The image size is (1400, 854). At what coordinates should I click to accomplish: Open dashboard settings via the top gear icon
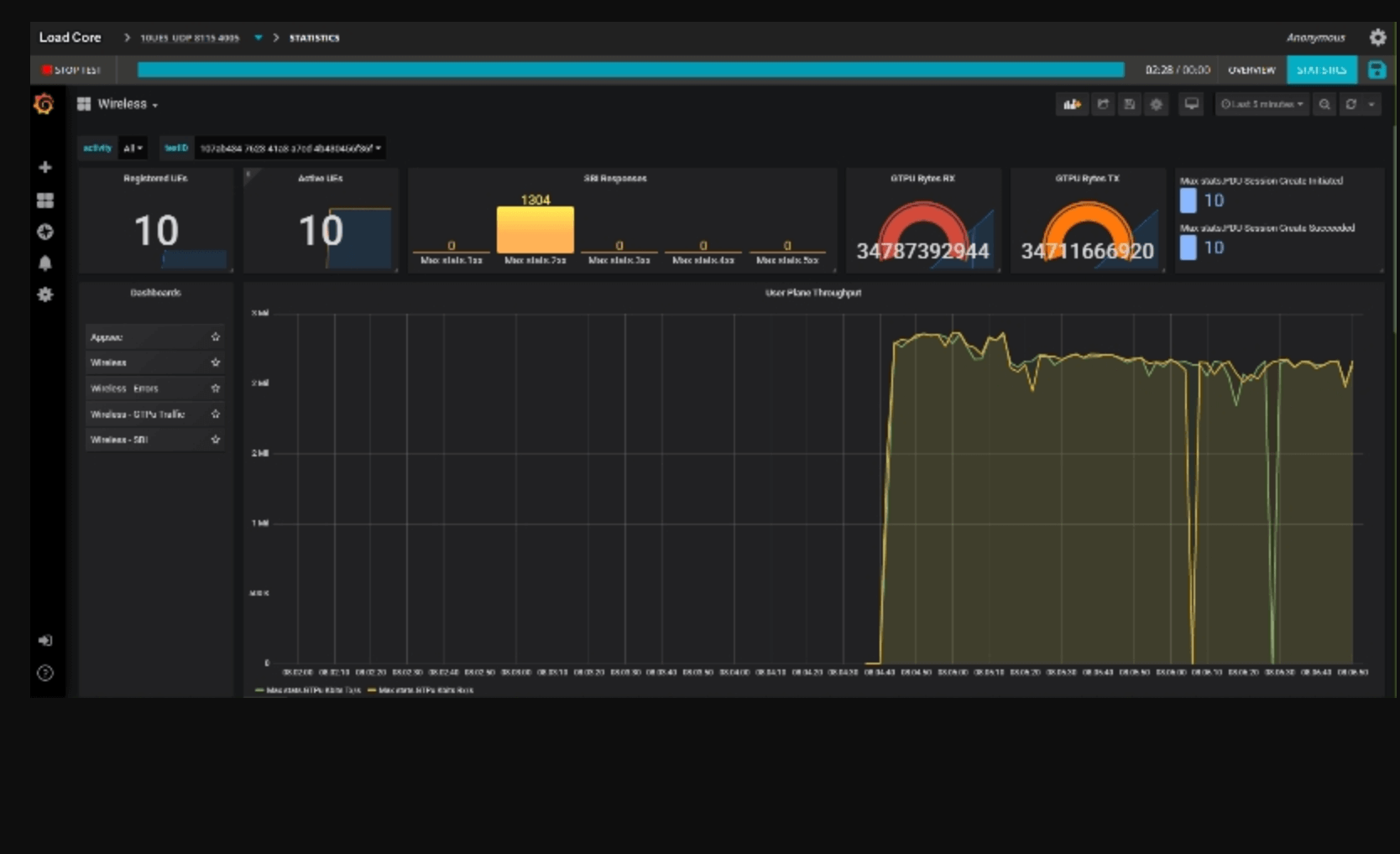click(1157, 104)
